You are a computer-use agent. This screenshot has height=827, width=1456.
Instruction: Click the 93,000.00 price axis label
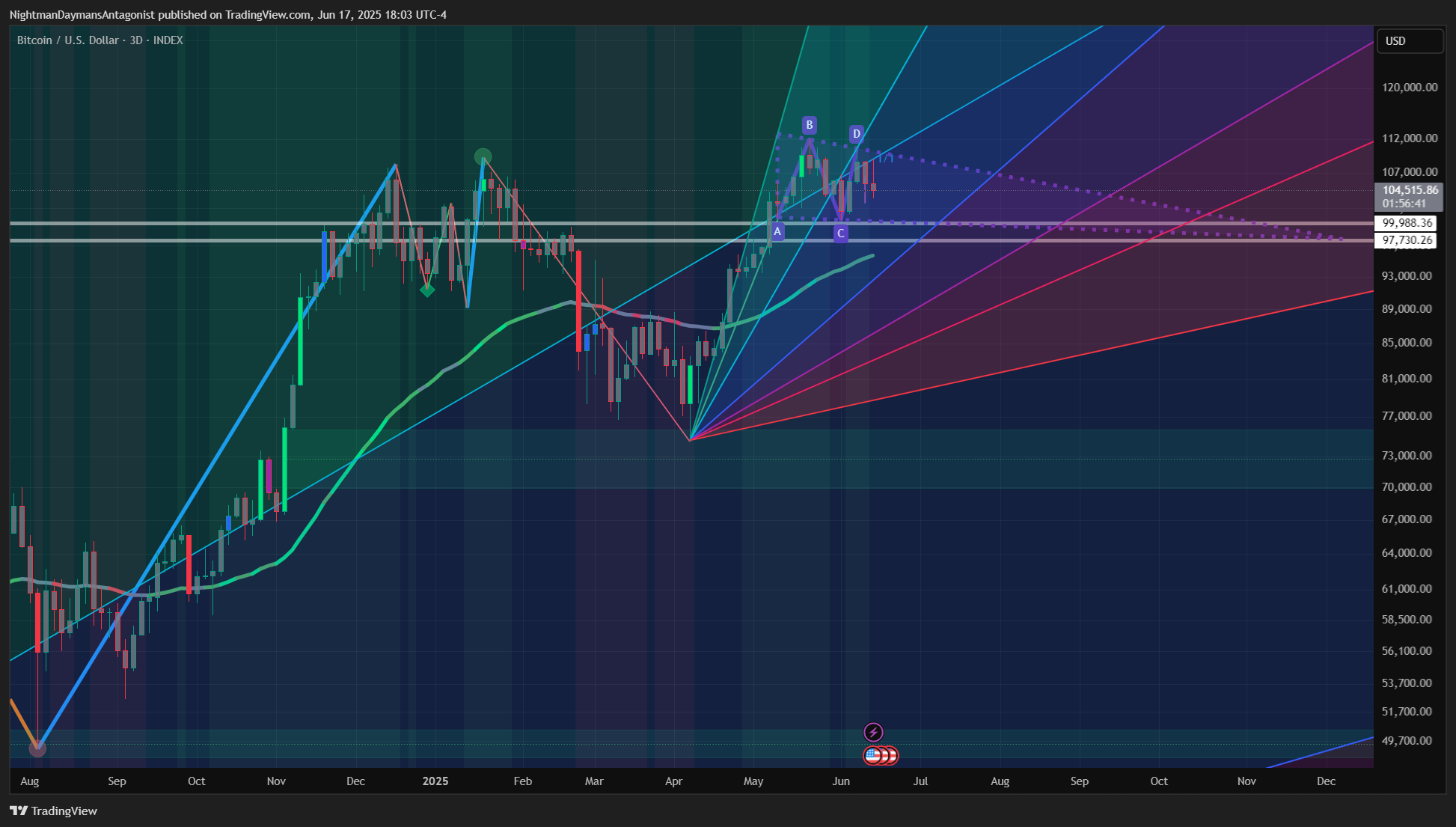[1407, 276]
